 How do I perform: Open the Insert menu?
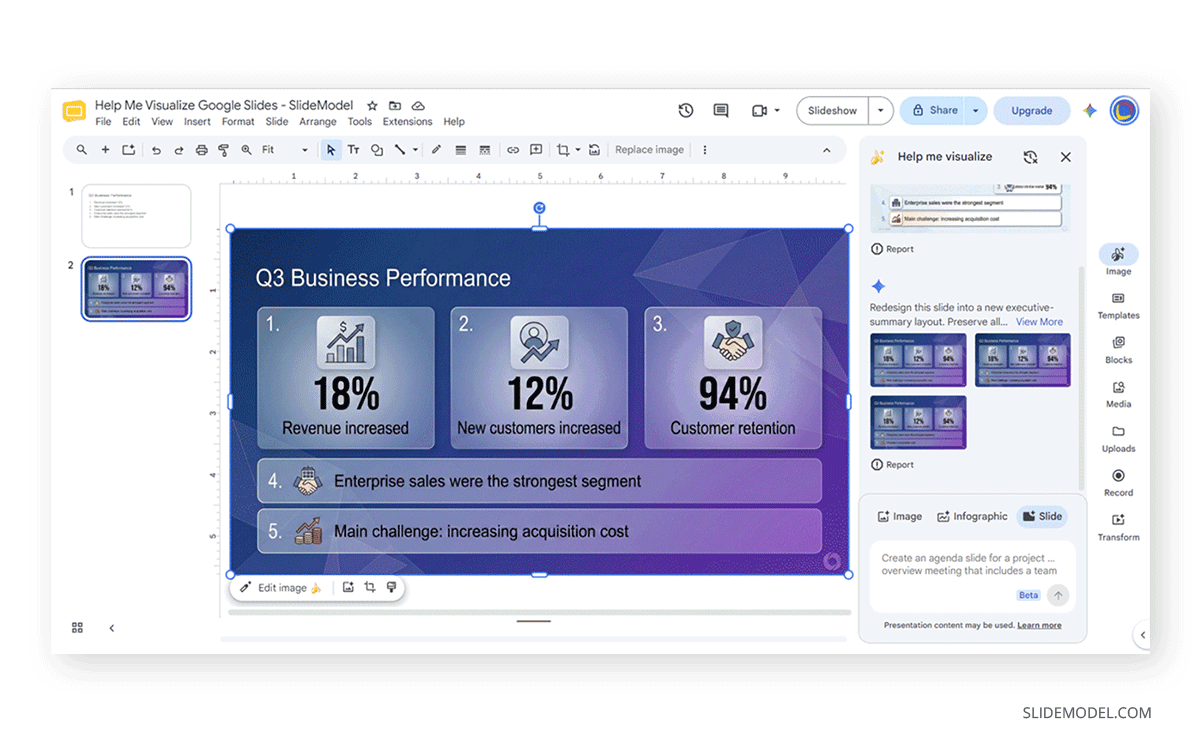click(x=197, y=122)
